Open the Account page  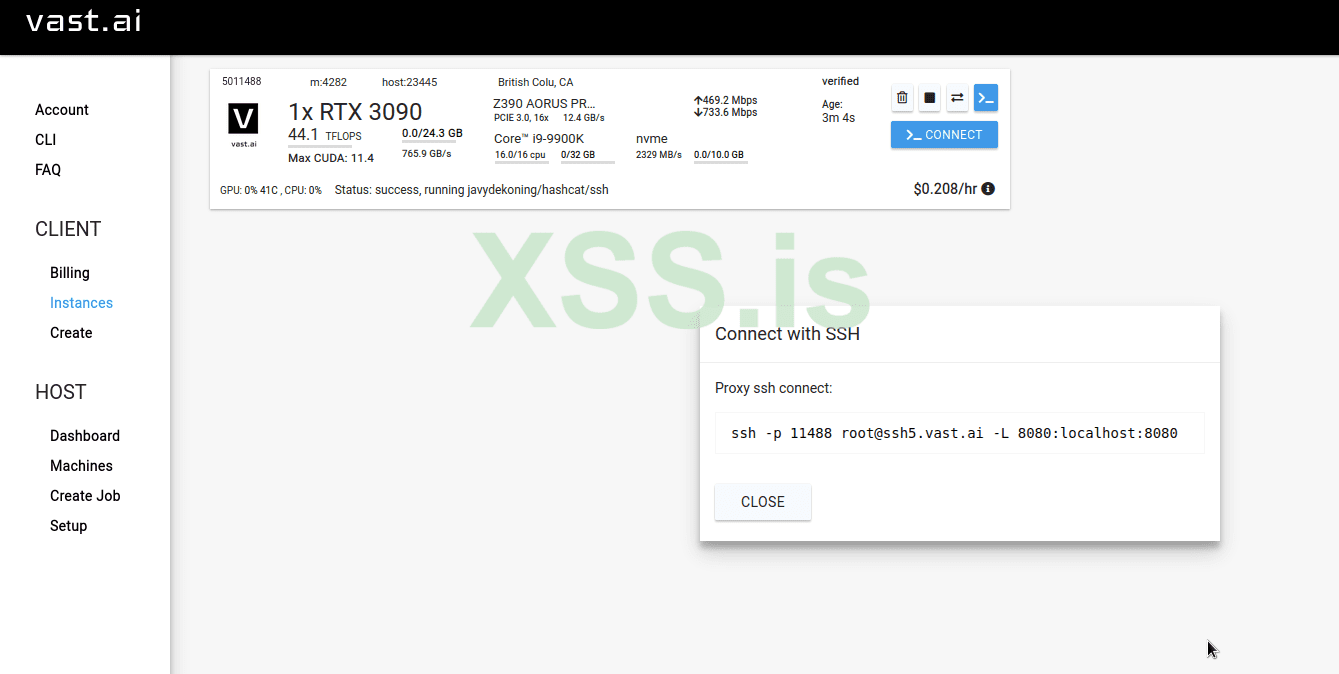pos(62,109)
